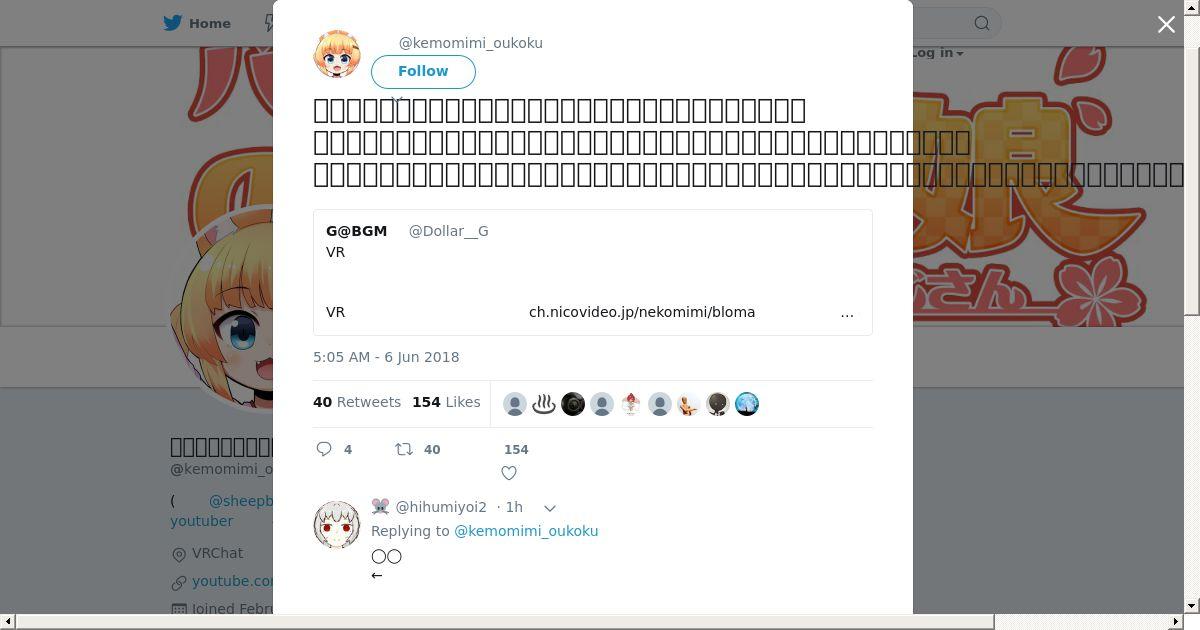Click the hihumiyoi2 reply avatar

pyautogui.click(x=337, y=524)
